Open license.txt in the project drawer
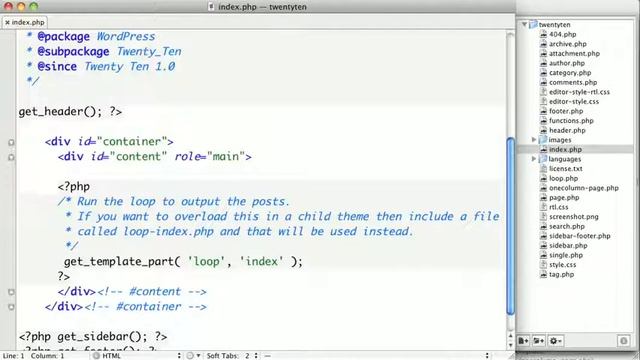This screenshot has width=640, height=360. pyautogui.click(x=565, y=169)
